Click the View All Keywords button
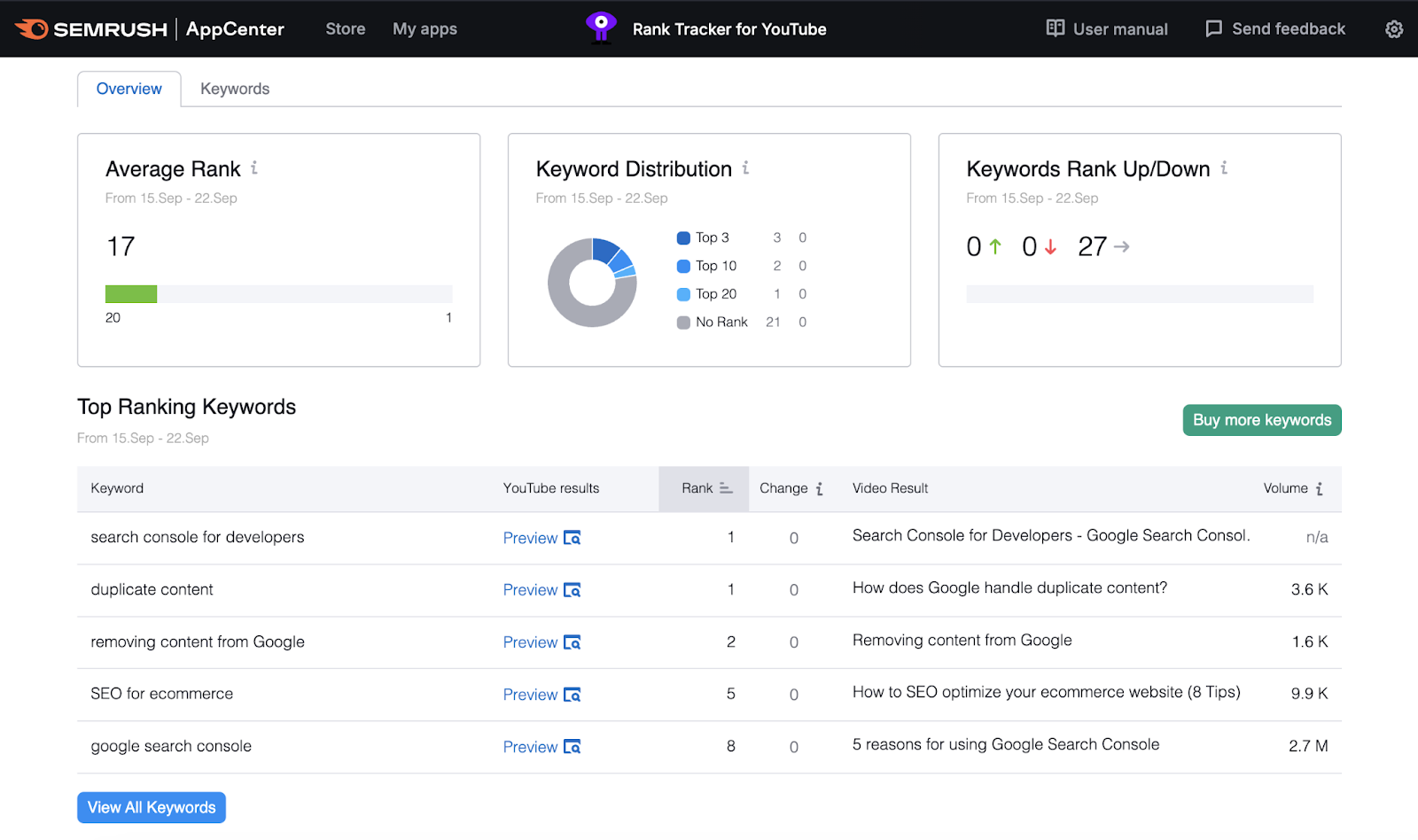Viewport: 1418px width, 840px height. tap(151, 807)
